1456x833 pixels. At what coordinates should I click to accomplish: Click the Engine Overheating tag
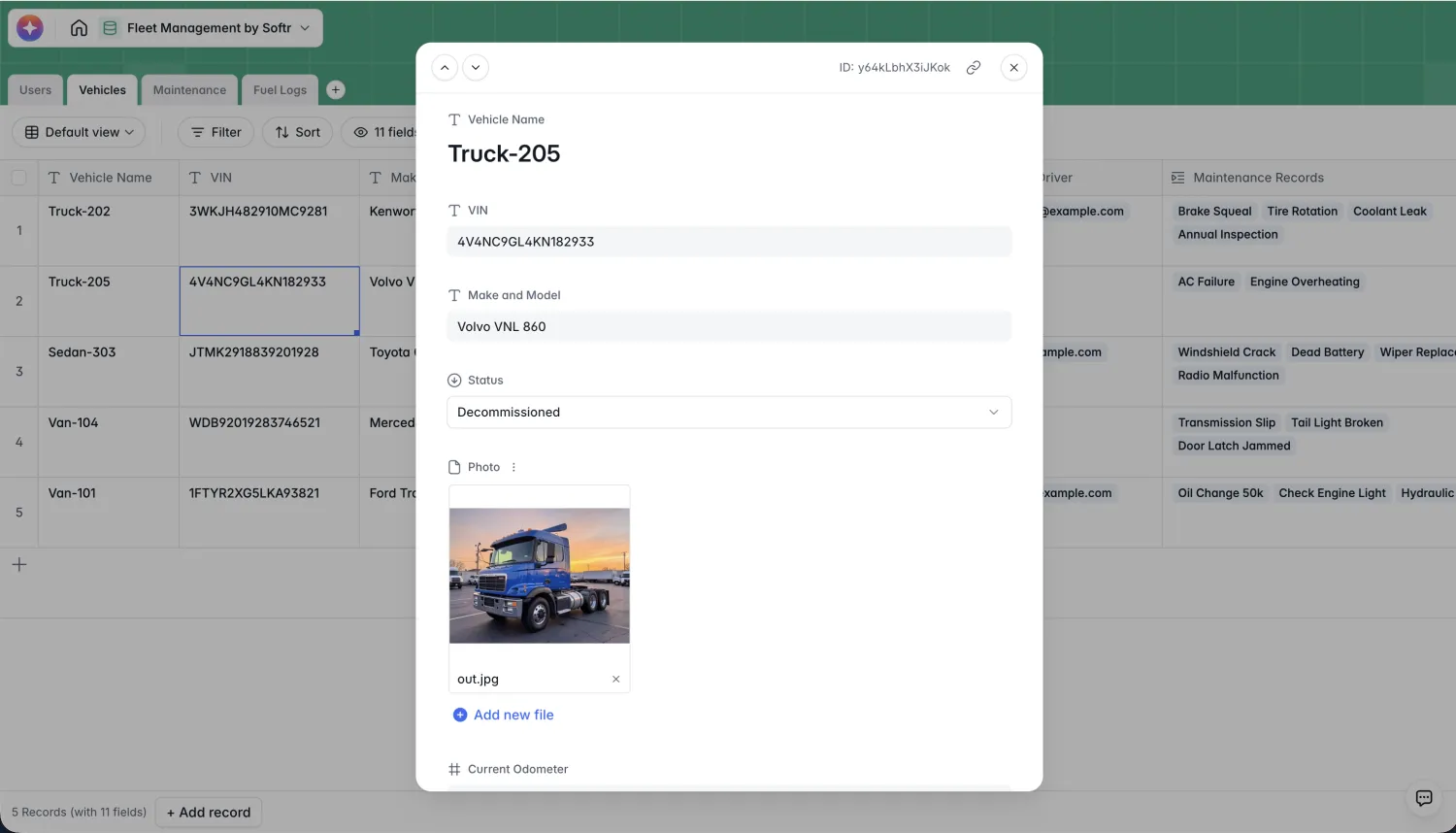click(1305, 283)
